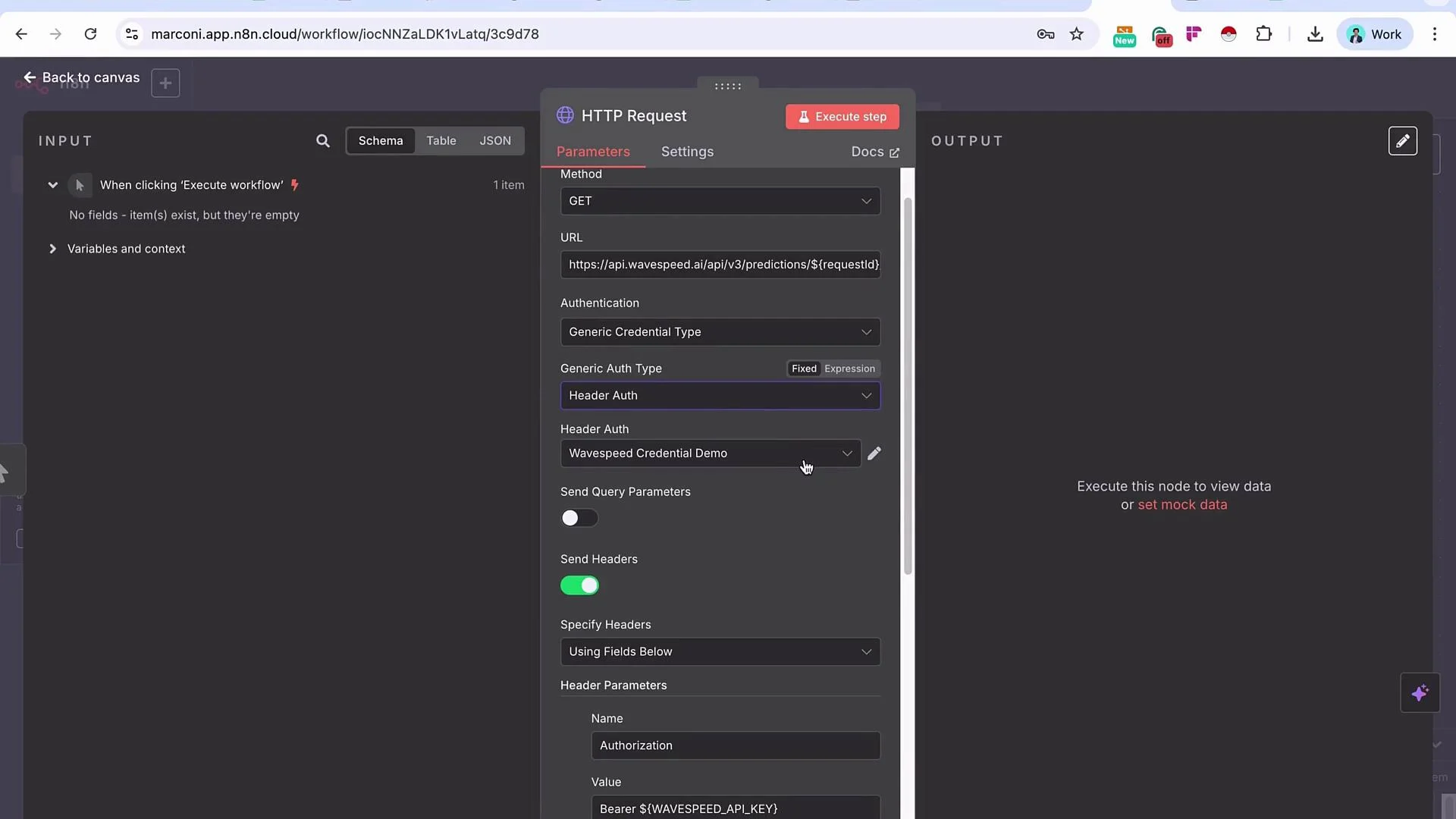
Task: Click the browser back arrow
Action: (21, 34)
